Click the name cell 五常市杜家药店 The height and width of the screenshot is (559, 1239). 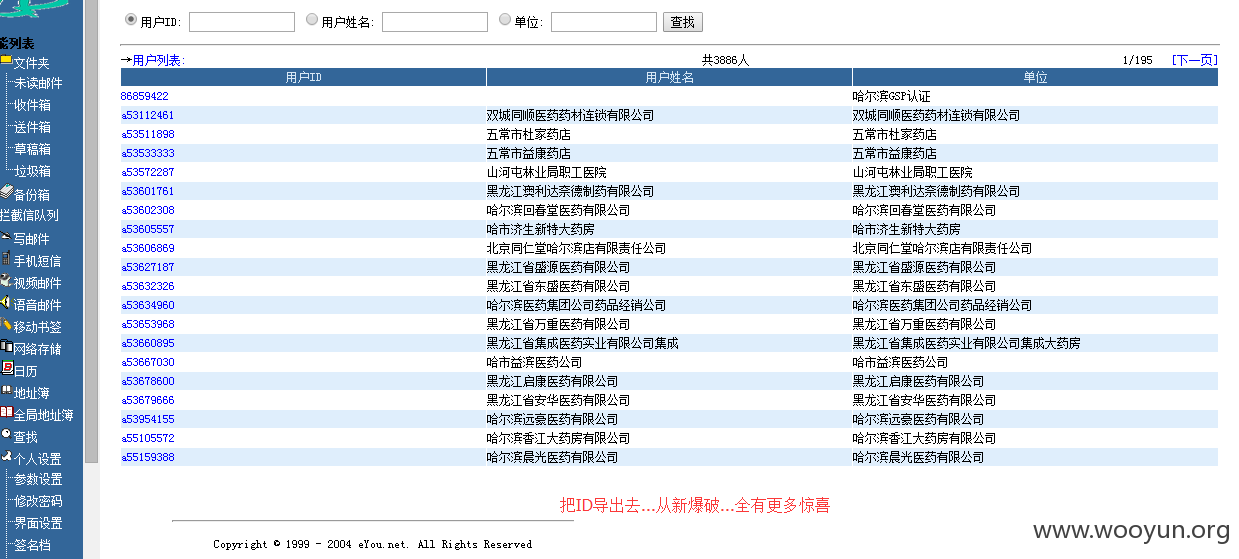pyautogui.click(x=529, y=134)
